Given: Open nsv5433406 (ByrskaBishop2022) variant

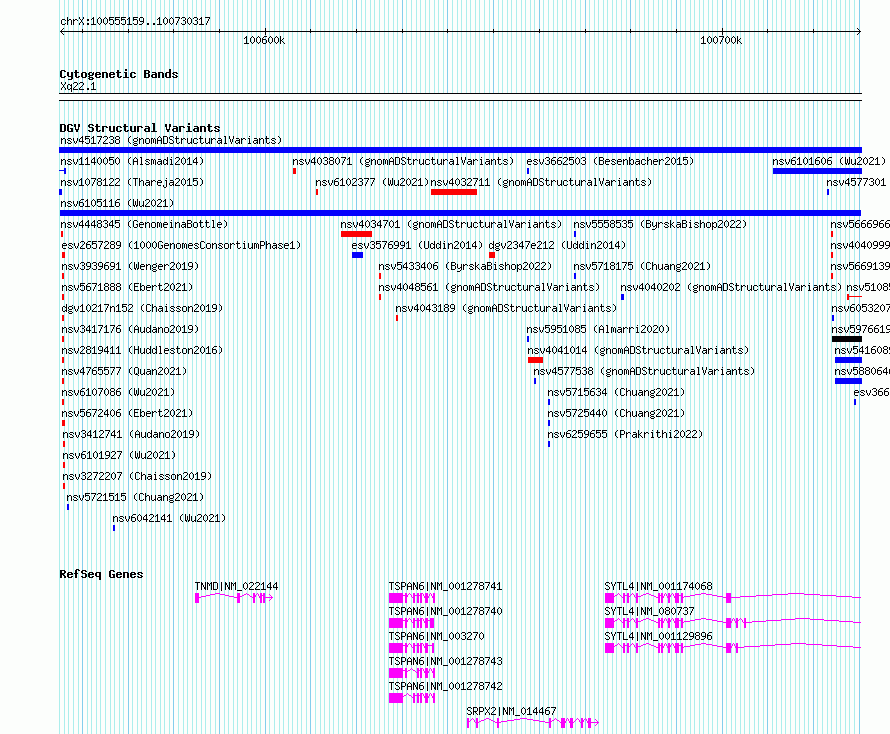Looking at the screenshot, I should coord(465,266).
